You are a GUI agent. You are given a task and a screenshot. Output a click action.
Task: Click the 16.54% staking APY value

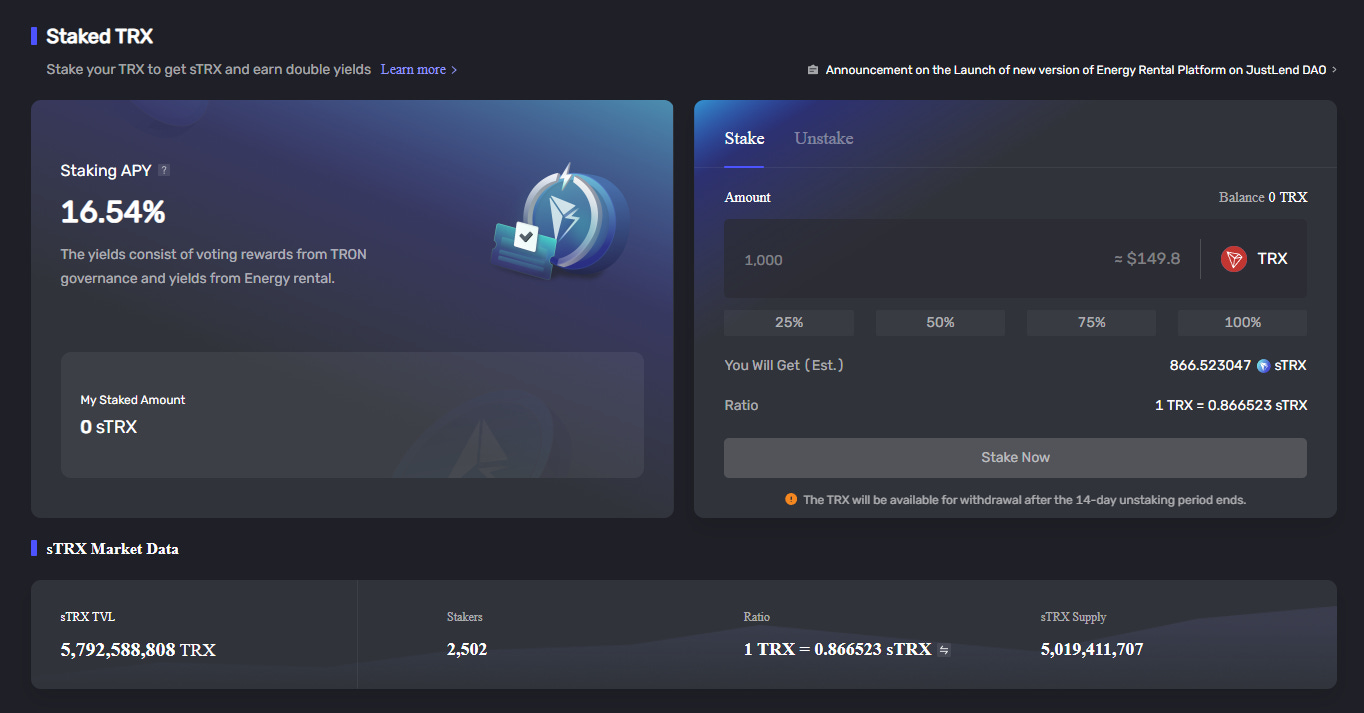[113, 212]
